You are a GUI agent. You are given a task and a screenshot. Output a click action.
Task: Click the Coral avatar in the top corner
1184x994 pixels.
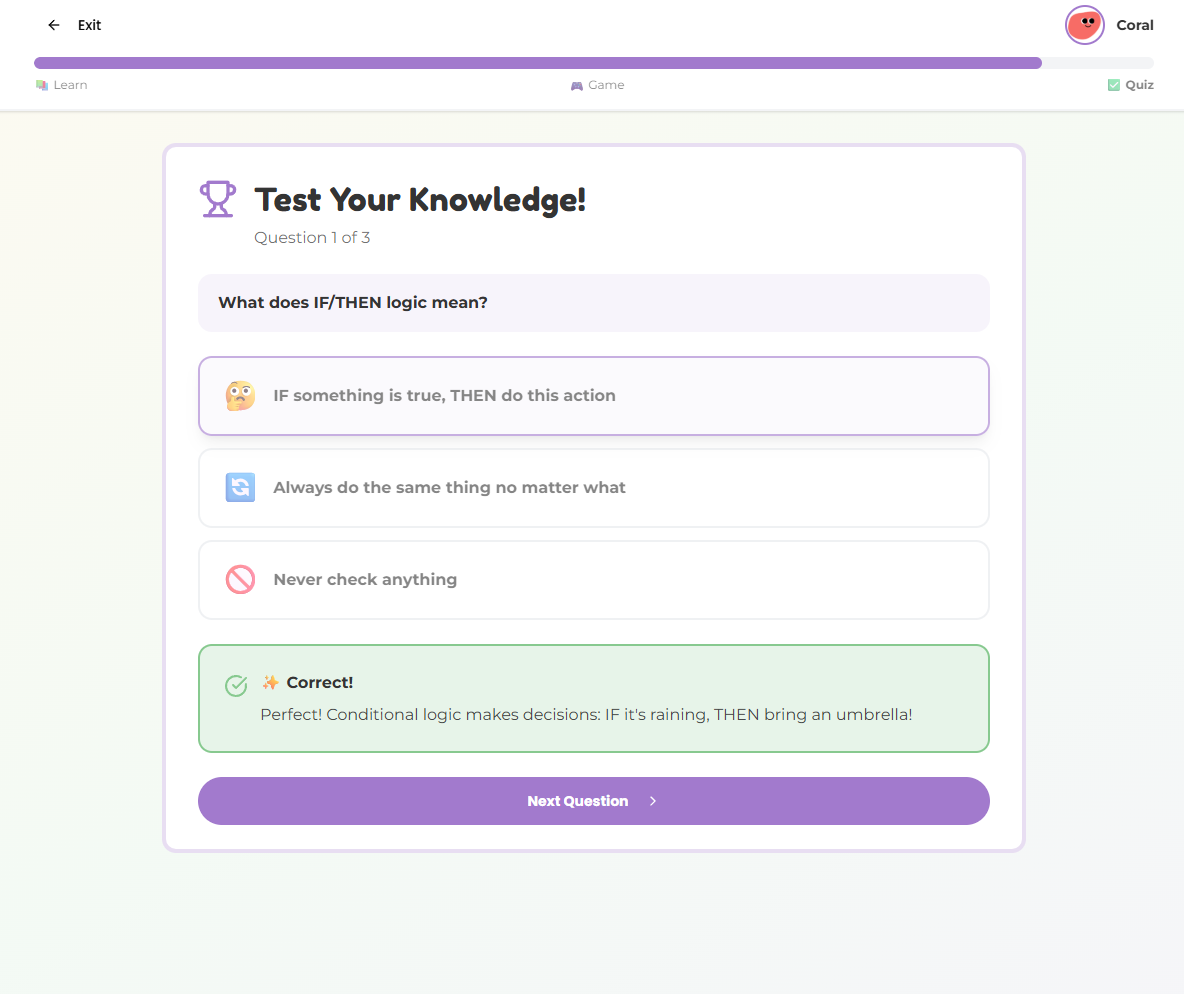(1084, 24)
